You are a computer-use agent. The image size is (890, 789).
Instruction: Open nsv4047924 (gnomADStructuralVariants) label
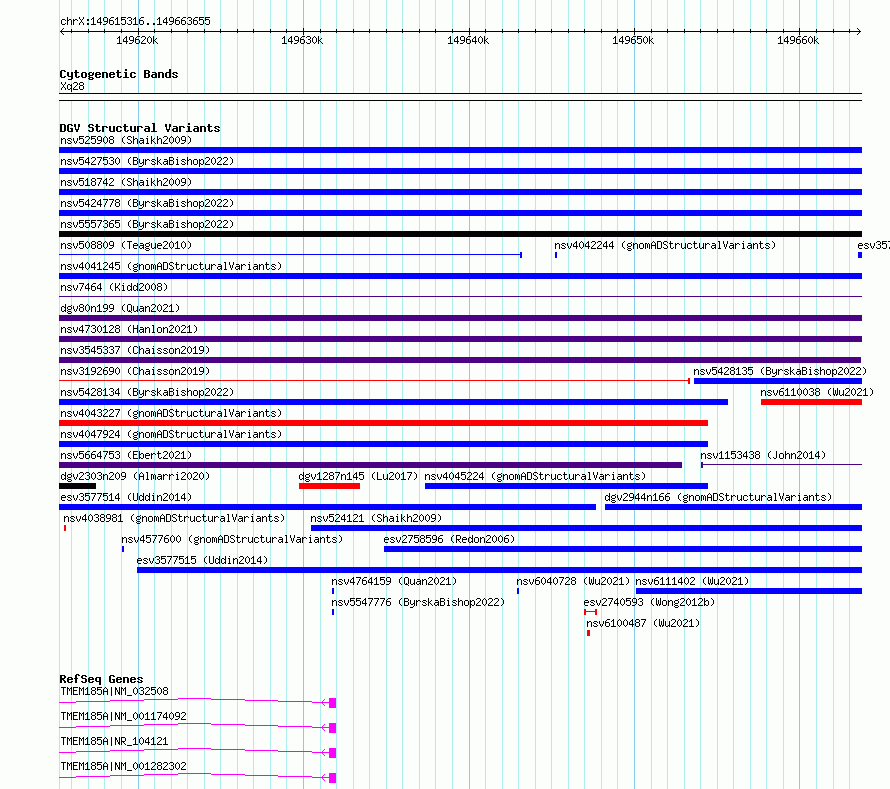coord(171,434)
